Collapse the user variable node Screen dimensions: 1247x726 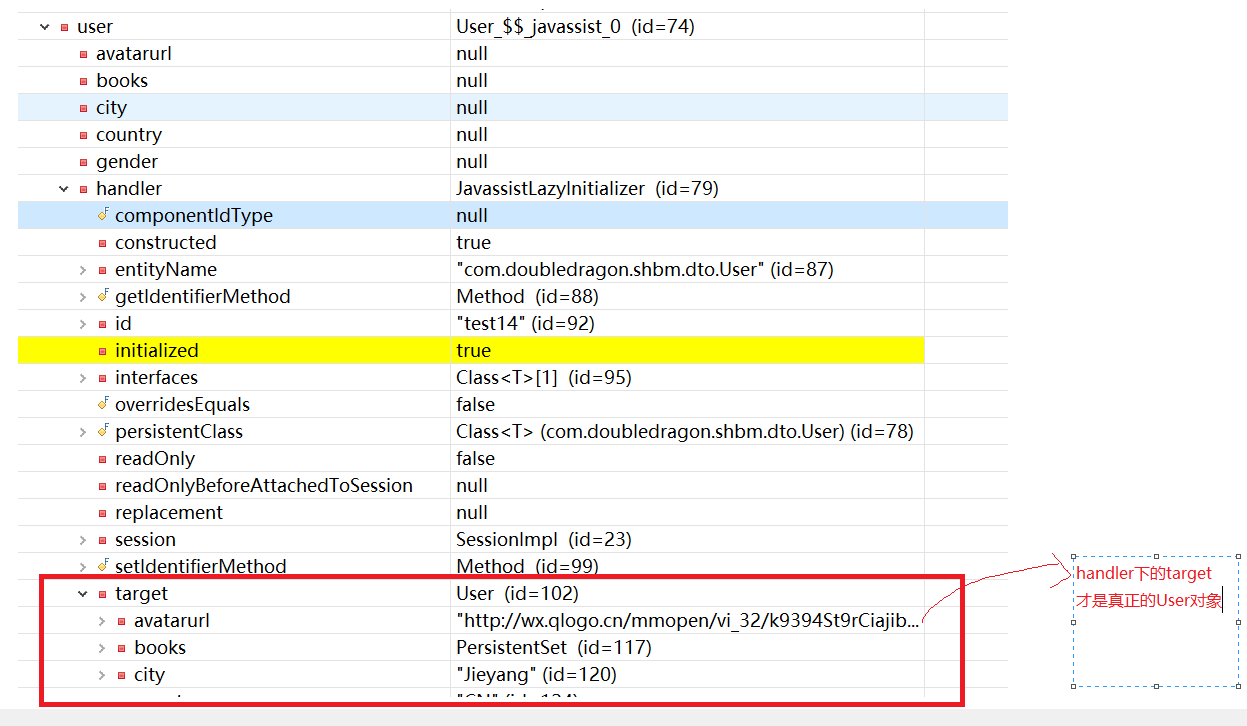tap(44, 27)
